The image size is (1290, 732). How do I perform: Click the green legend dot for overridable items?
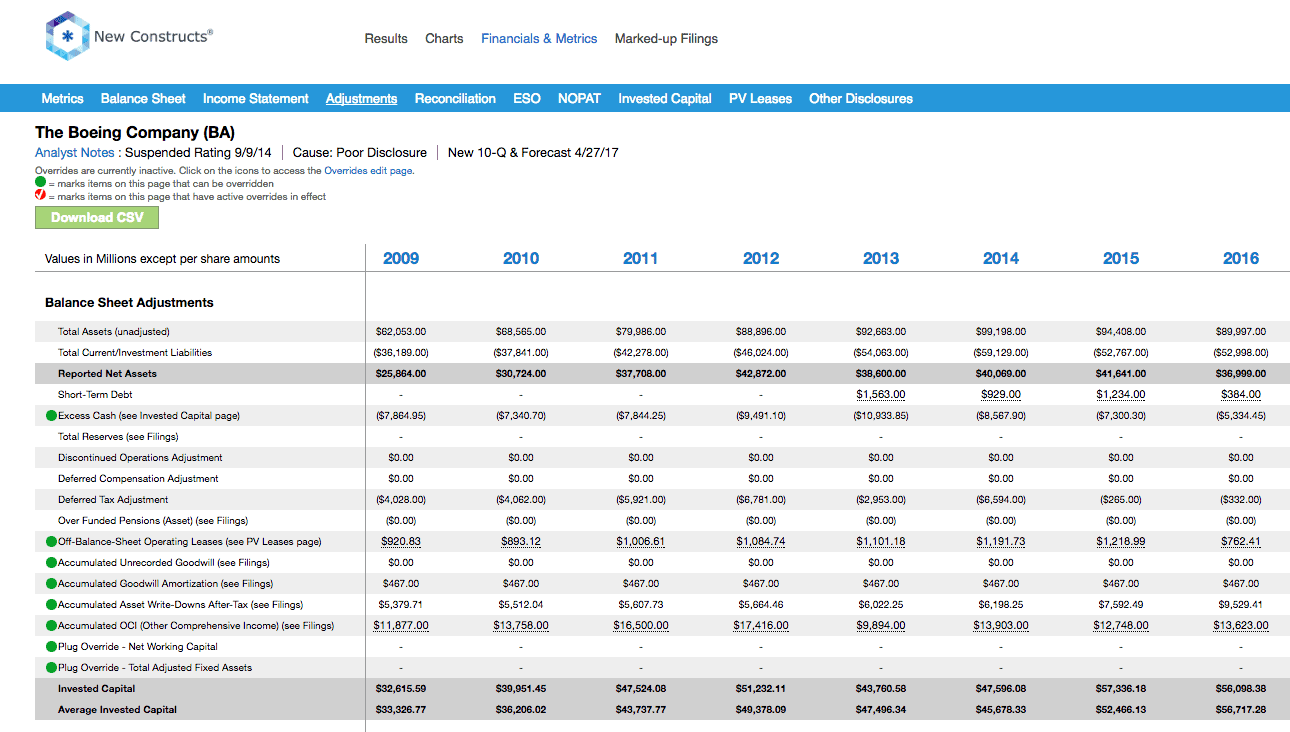click(41, 183)
